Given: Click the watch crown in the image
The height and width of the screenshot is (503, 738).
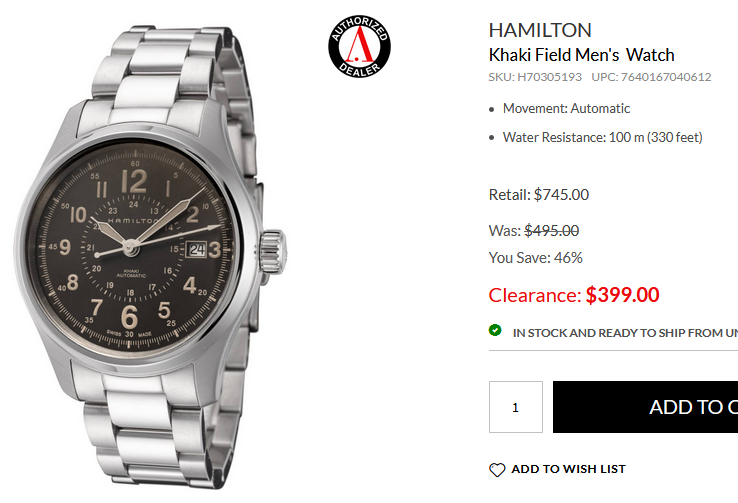Looking at the screenshot, I should pos(273,251).
